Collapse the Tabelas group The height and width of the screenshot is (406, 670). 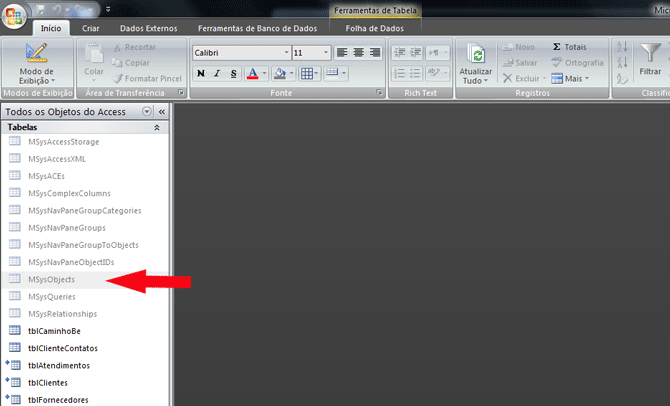157,127
